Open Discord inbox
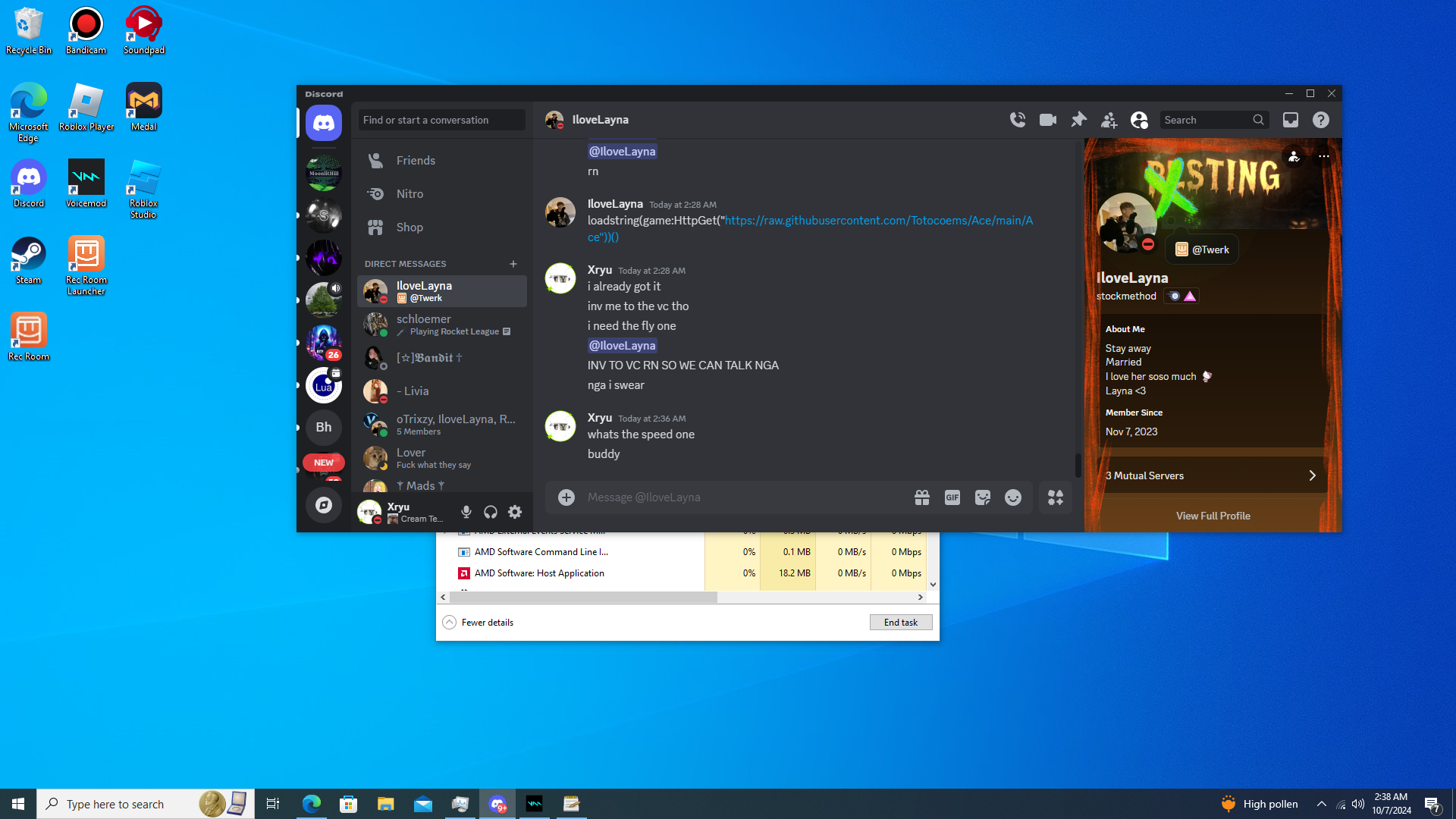 (x=1291, y=120)
